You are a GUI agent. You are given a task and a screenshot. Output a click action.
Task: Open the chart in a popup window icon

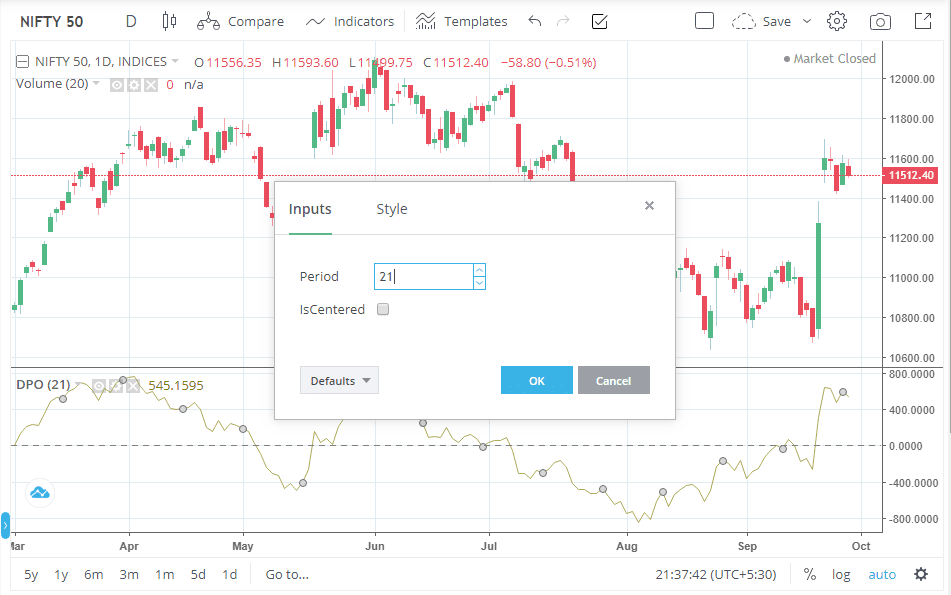point(922,21)
